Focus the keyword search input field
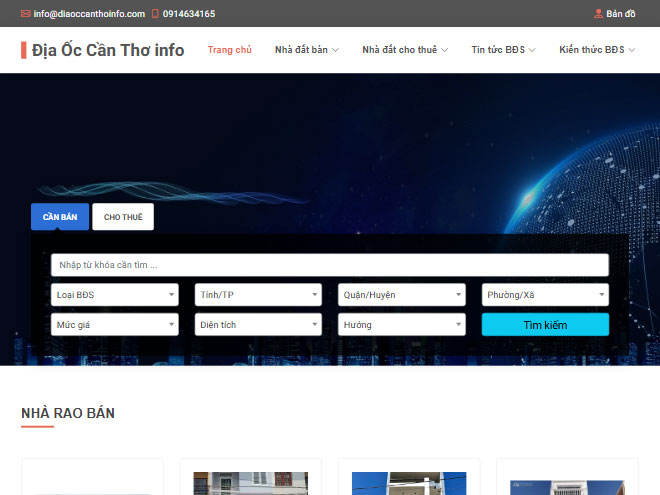 click(x=329, y=265)
